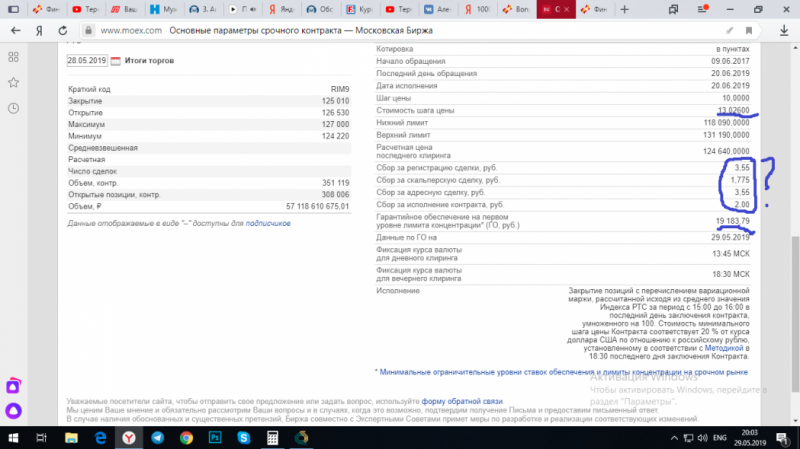The image size is (800, 449).
Task: Select the collateral value '19 183,79'
Action: coord(733,221)
